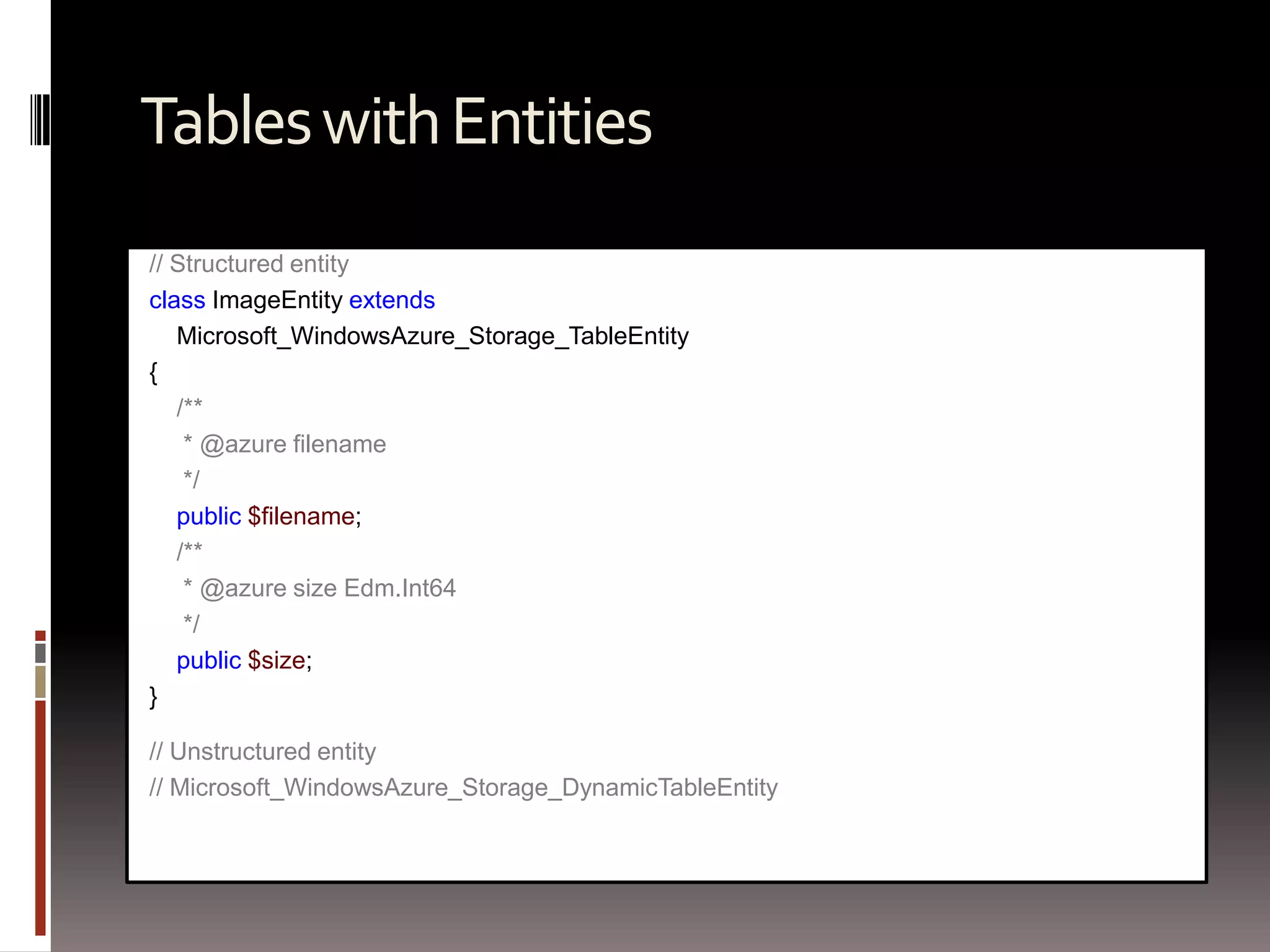Click the '// Structured entity' comment line
Screen dimensions: 1270x952
coord(249,264)
